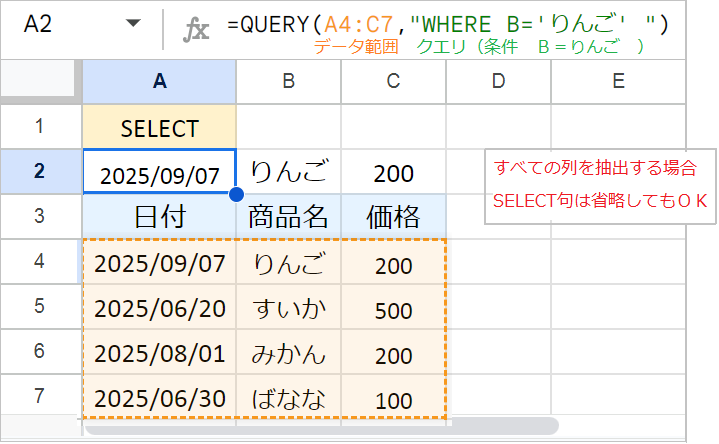Click the 100 price cell
This screenshot has height=444, width=719.
tap(393, 396)
